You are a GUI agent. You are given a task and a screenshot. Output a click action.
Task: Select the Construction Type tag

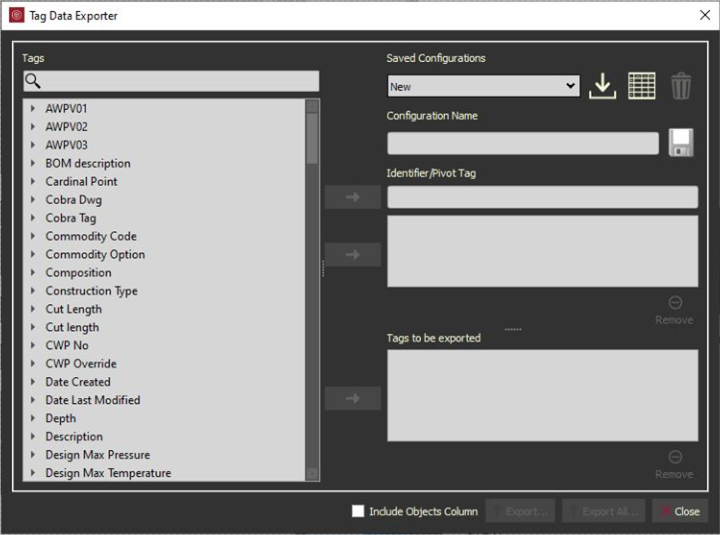91,291
